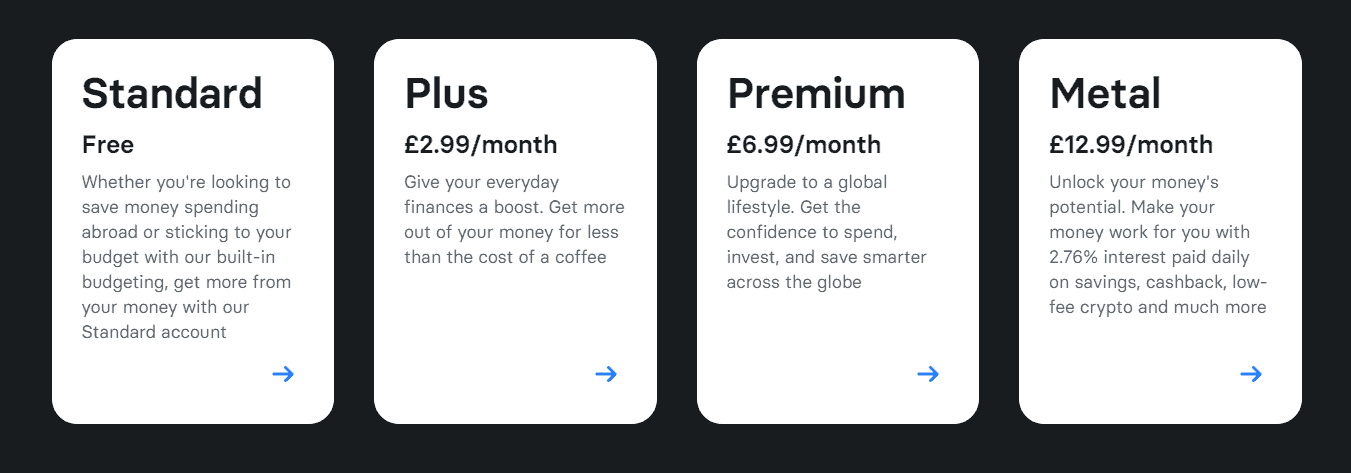This screenshot has height=473, width=1351.
Task: Choose the white Metal plan card
Action: click(x=1160, y=231)
